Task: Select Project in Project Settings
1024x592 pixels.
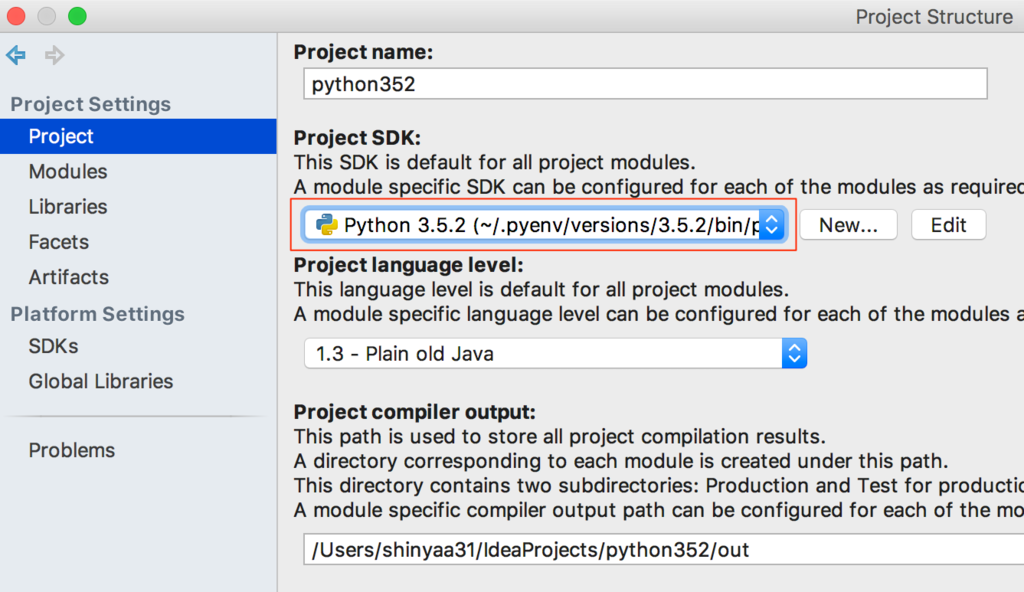Action: 138,136
